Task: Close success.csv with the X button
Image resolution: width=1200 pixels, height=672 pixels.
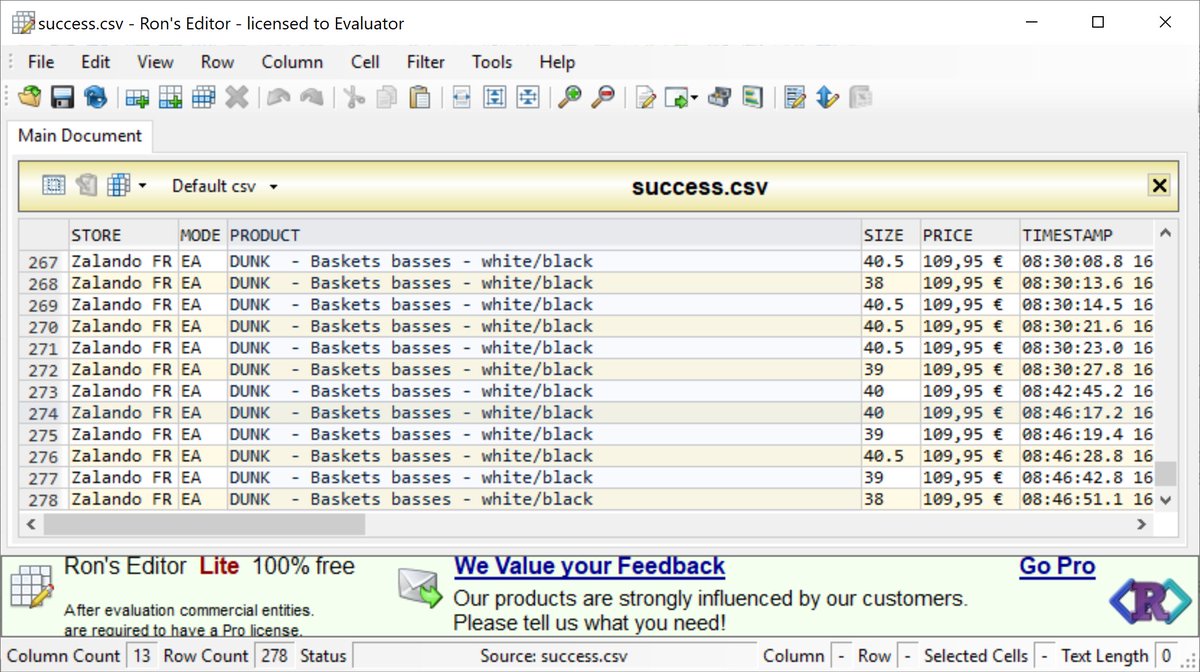Action: click(1159, 185)
